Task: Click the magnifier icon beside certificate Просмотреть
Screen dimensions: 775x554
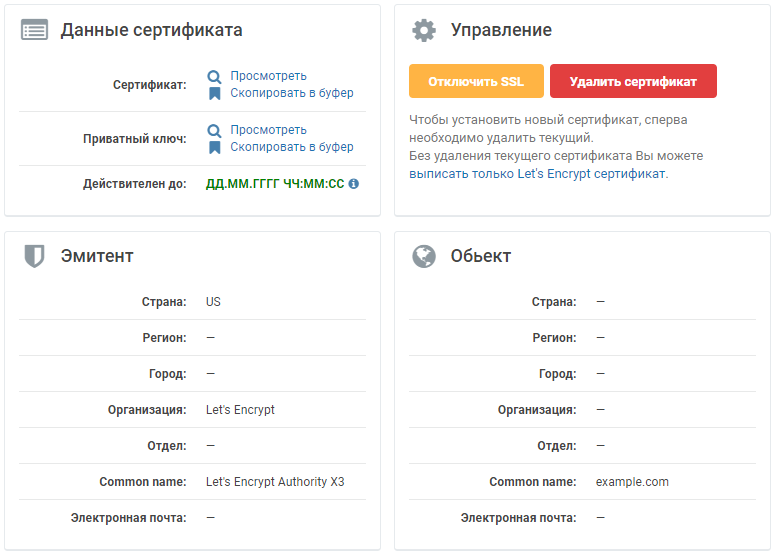Action: pos(214,76)
